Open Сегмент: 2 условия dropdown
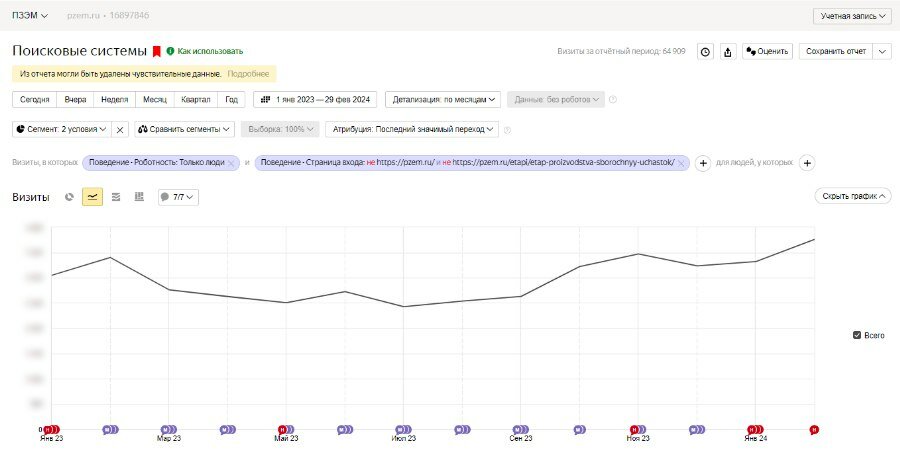900x463 pixels. 62,130
